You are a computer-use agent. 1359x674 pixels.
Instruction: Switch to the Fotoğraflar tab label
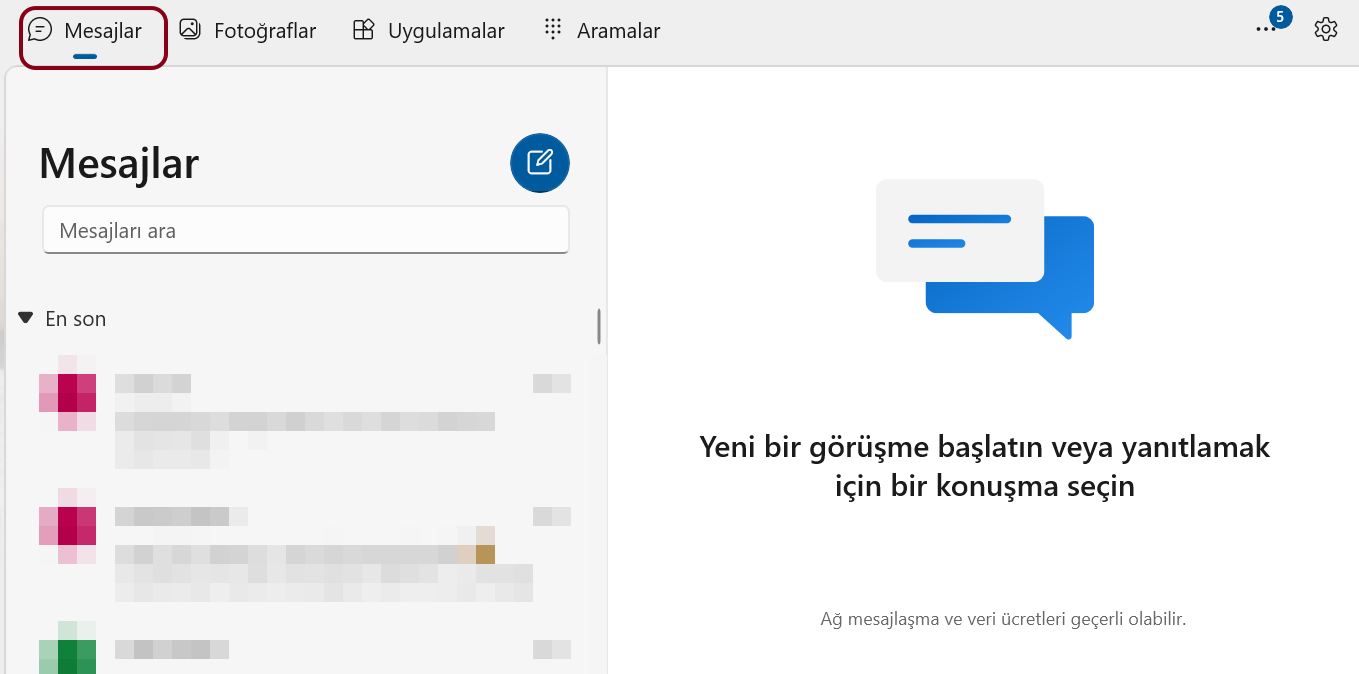tap(265, 31)
